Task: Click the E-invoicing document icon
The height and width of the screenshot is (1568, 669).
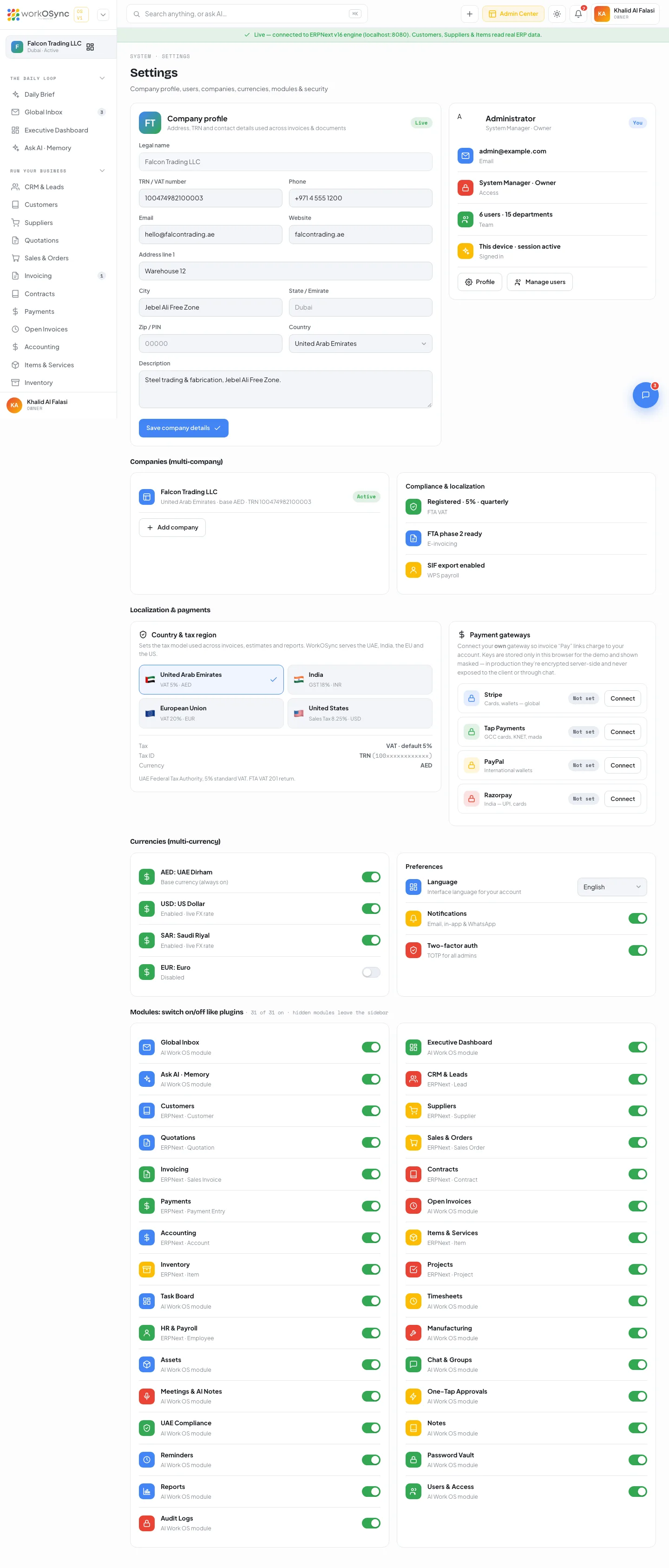Action: [x=413, y=538]
